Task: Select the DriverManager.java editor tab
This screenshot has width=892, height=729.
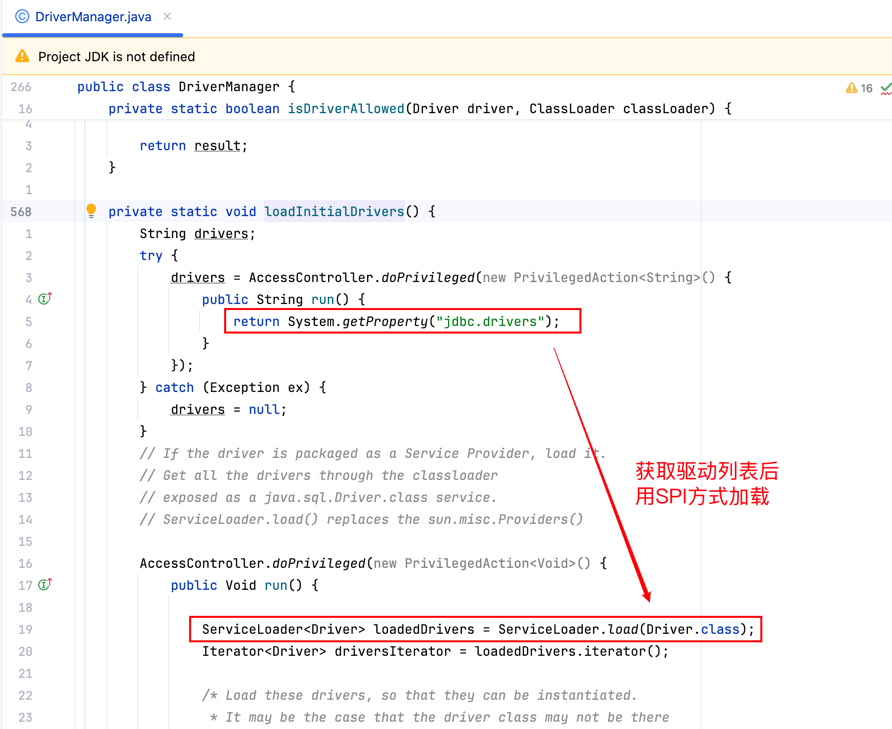Action: 93,17
